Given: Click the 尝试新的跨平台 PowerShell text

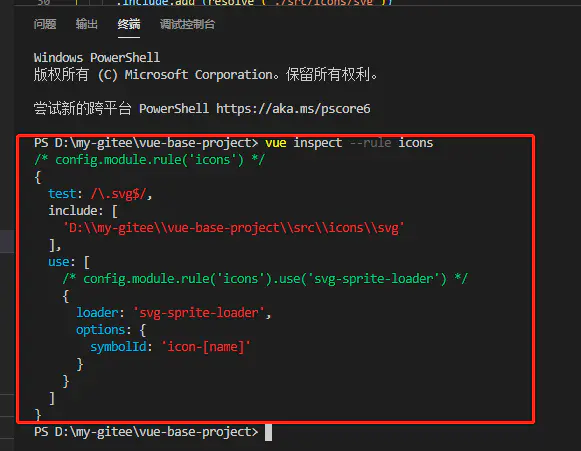Looking at the screenshot, I should tap(122, 109).
